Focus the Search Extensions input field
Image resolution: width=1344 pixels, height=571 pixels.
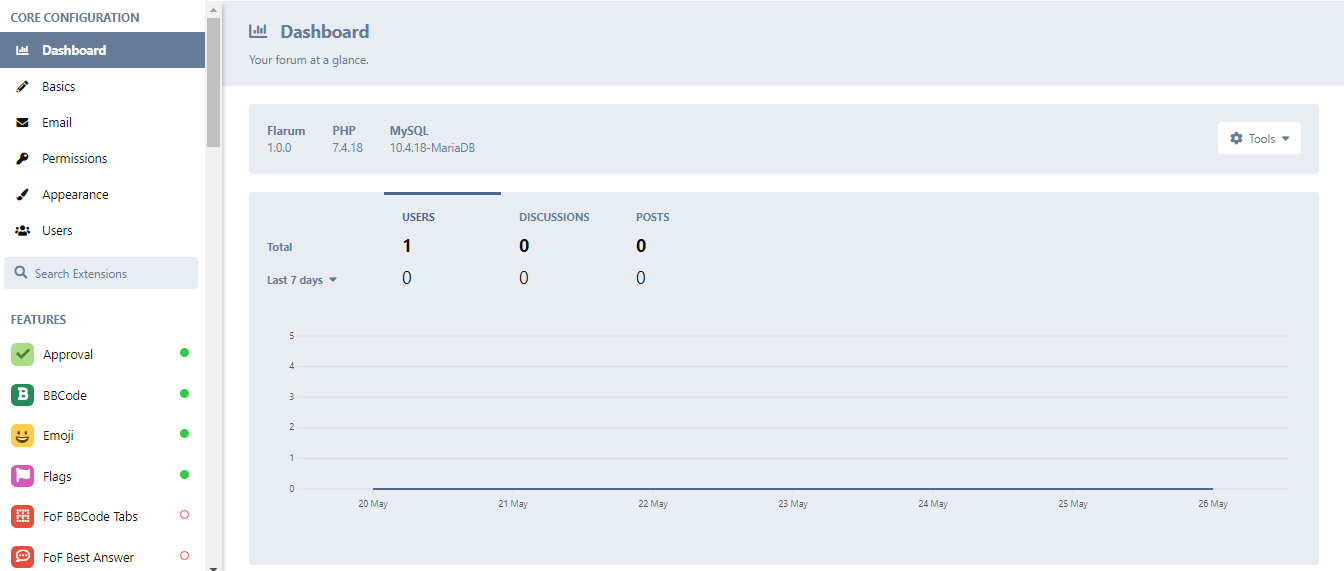pos(101,273)
